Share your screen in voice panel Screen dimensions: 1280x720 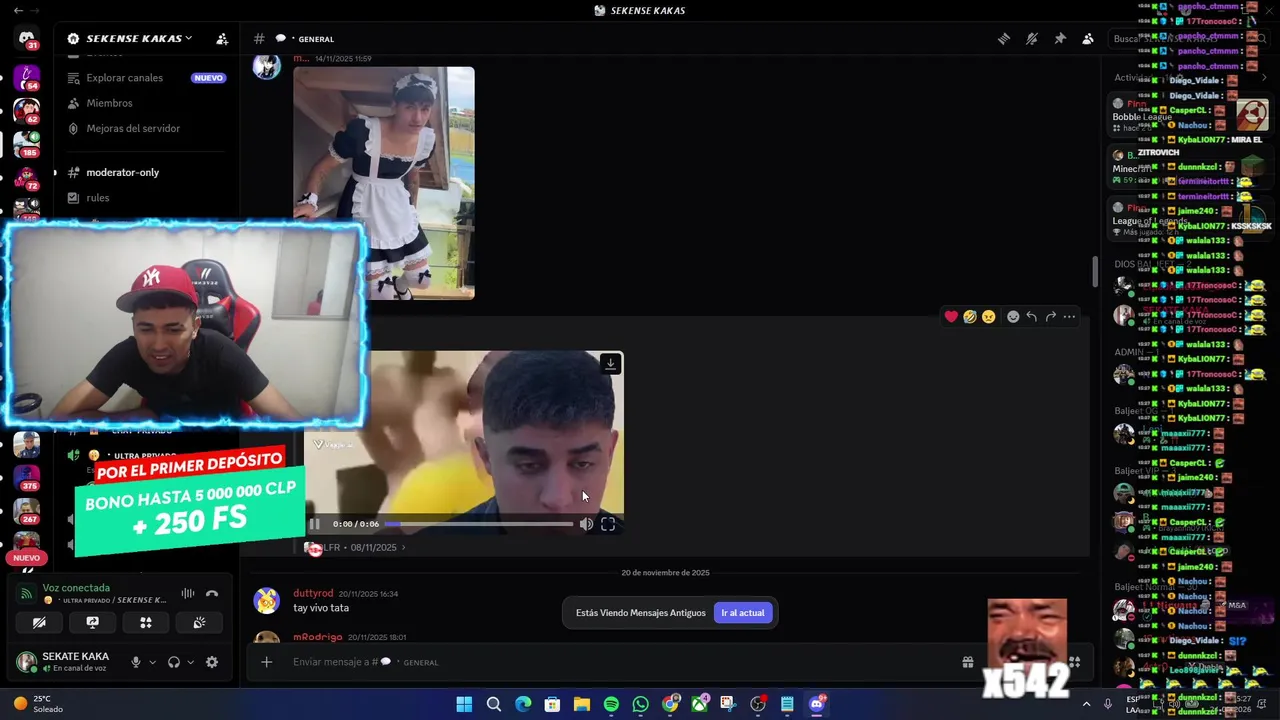coord(93,622)
